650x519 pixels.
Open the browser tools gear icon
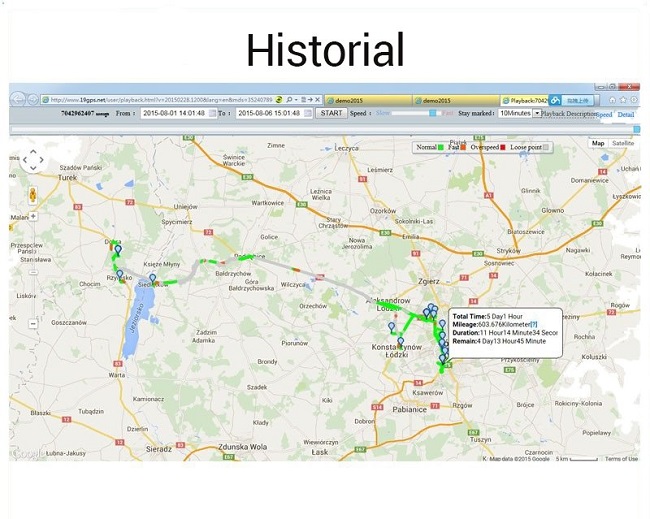pyautogui.click(x=634, y=100)
